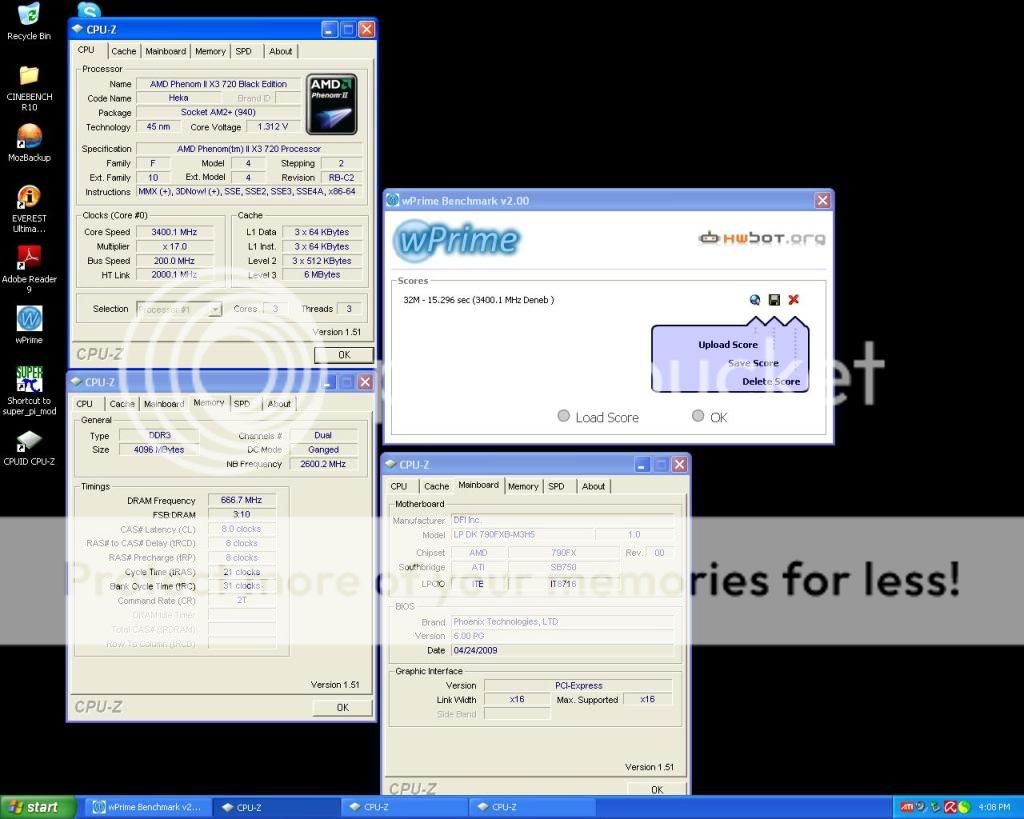Visit the hwbot.org link in wPrime
This screenshot has height=819, width=1024.
point(761,238)
